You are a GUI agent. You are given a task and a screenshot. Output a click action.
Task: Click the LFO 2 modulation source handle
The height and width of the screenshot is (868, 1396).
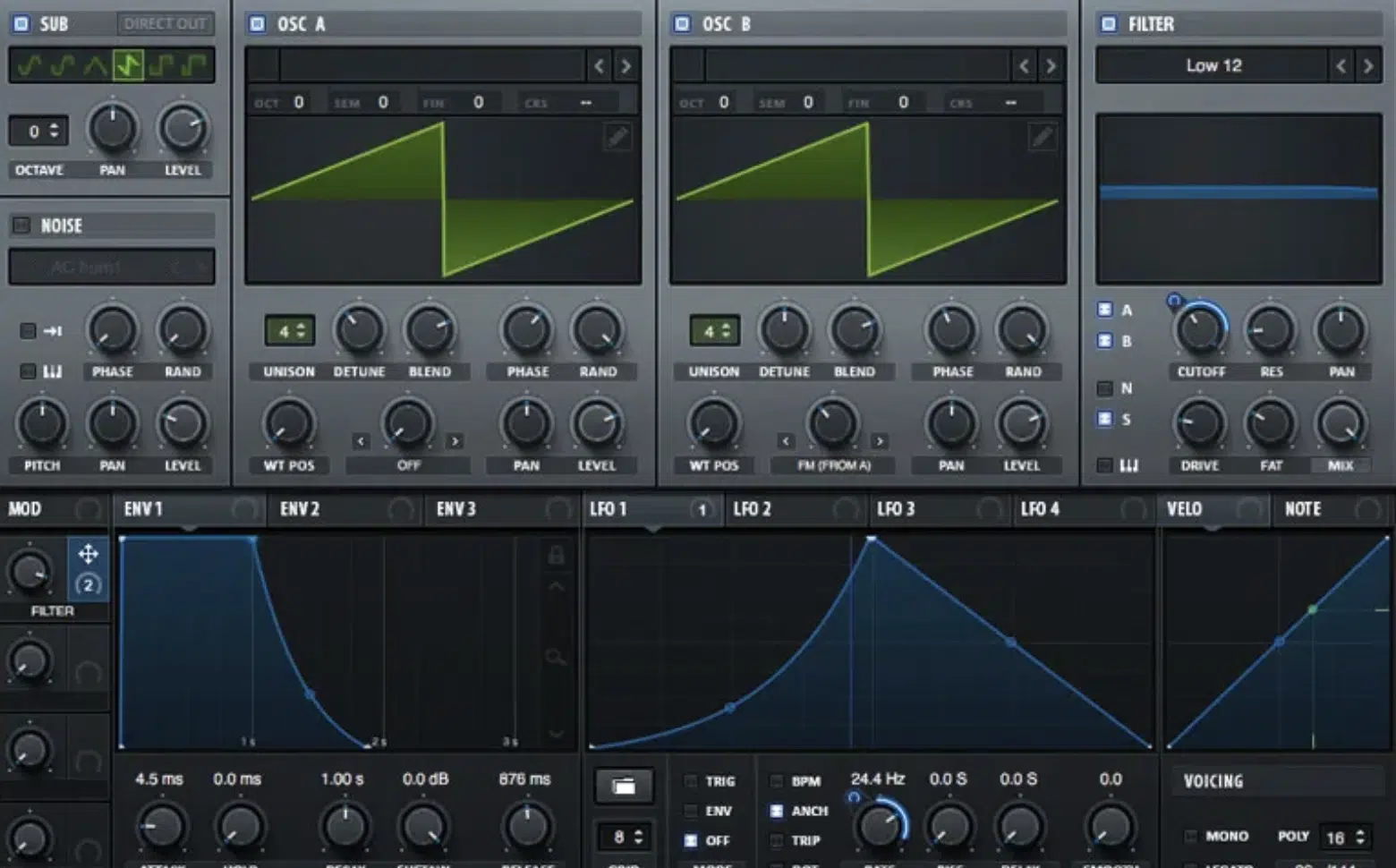point(845,509)
